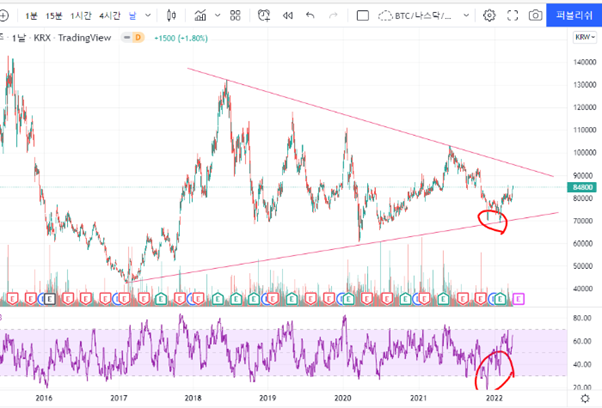Start bar replay with rewind icon
602x408 pixels.
pyautogui.click(x=288, y=15)
